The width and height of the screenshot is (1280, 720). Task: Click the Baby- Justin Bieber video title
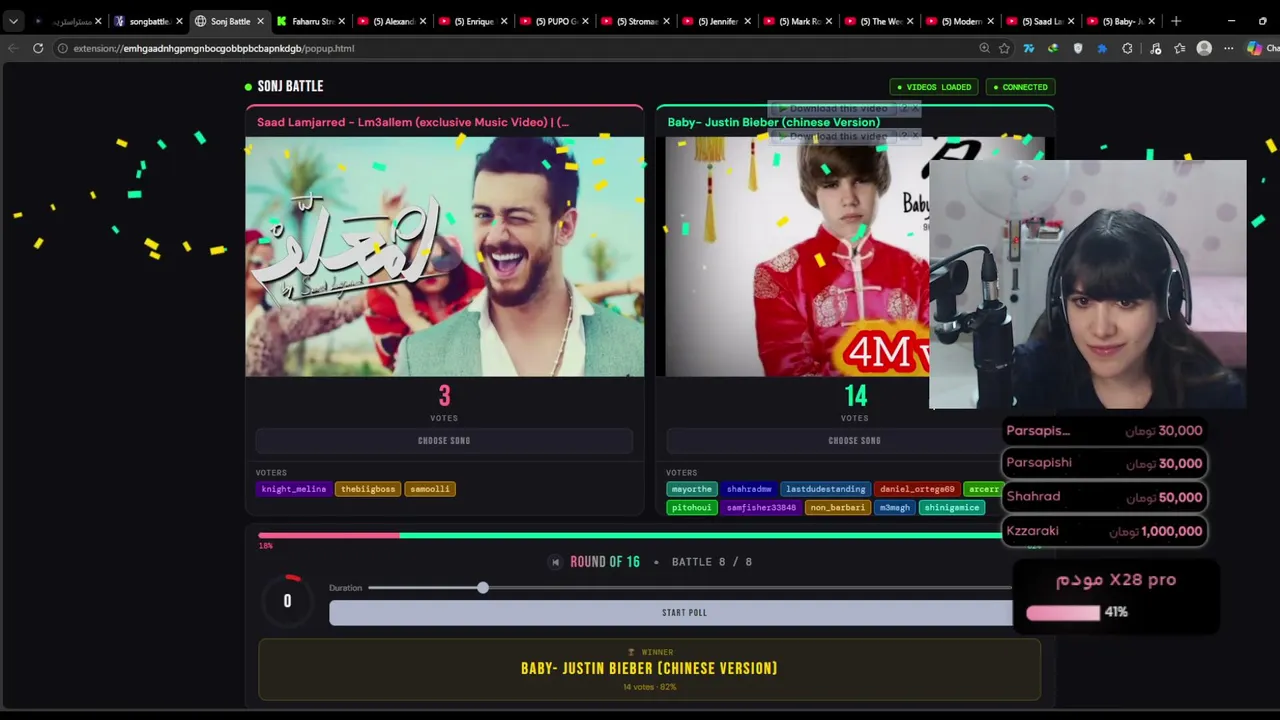(774, 122)
